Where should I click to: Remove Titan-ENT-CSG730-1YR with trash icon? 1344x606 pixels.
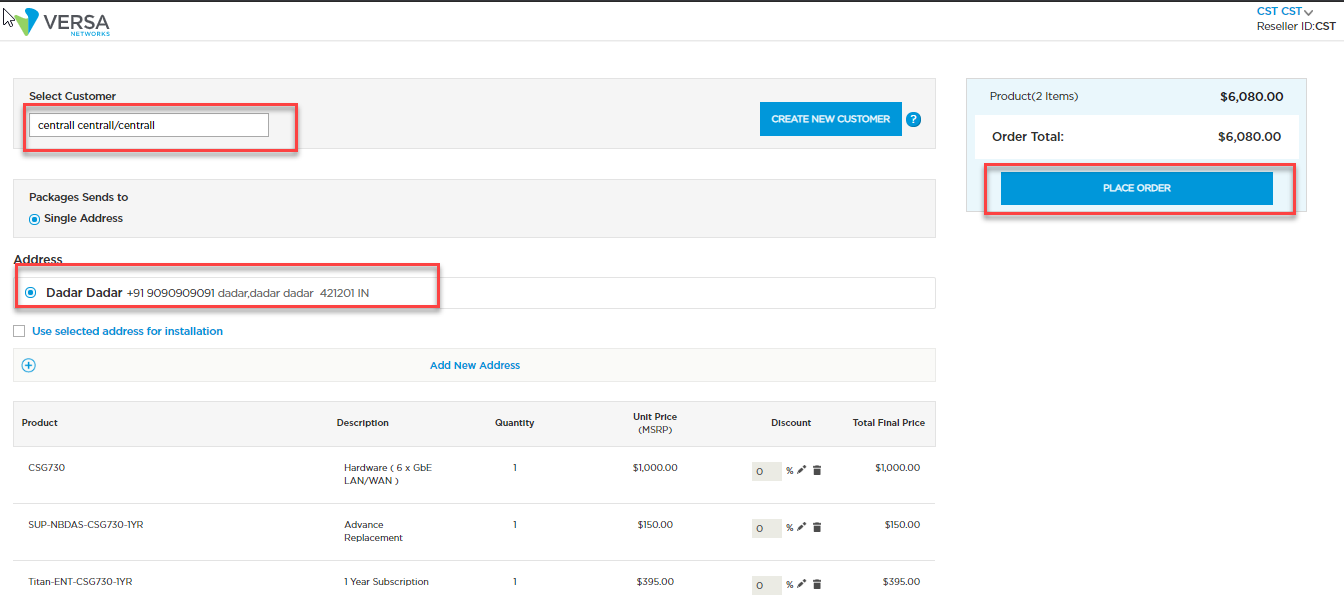click(x=817, y=584)
